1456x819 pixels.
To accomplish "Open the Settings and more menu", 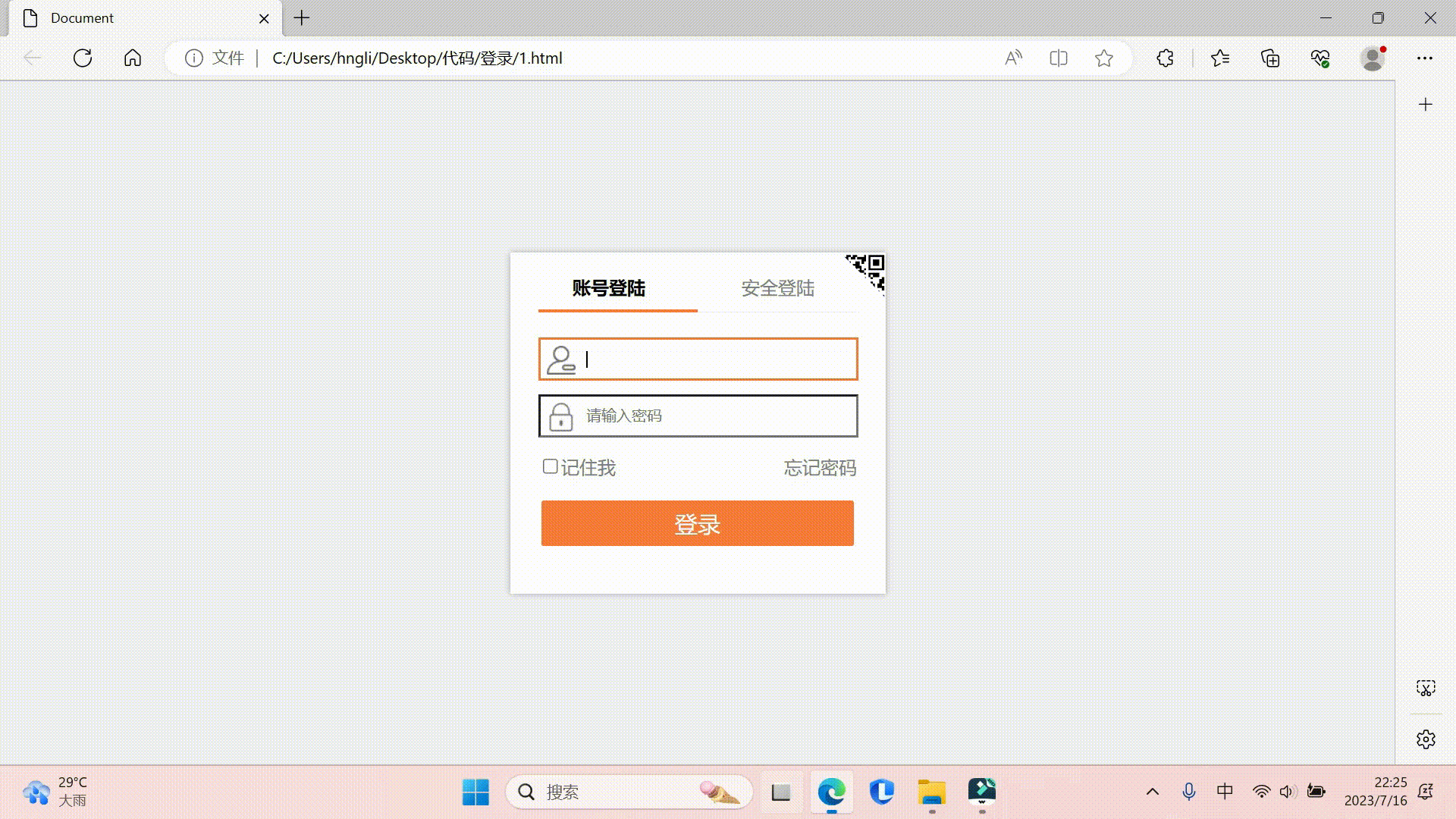I will (x=1426, y=58).
